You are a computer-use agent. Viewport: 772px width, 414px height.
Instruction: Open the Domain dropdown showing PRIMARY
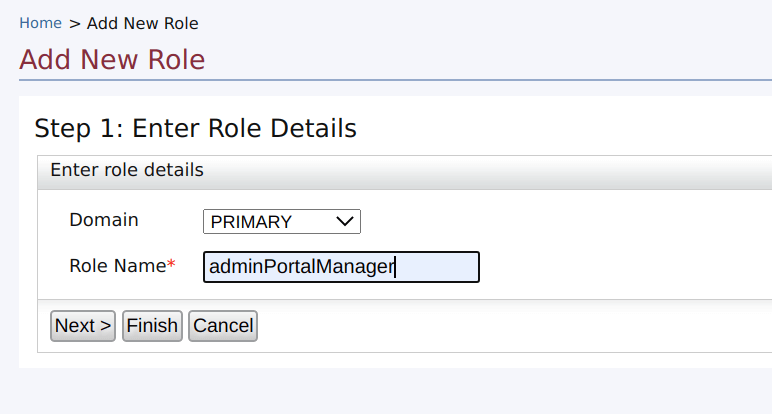click(281, 221)
